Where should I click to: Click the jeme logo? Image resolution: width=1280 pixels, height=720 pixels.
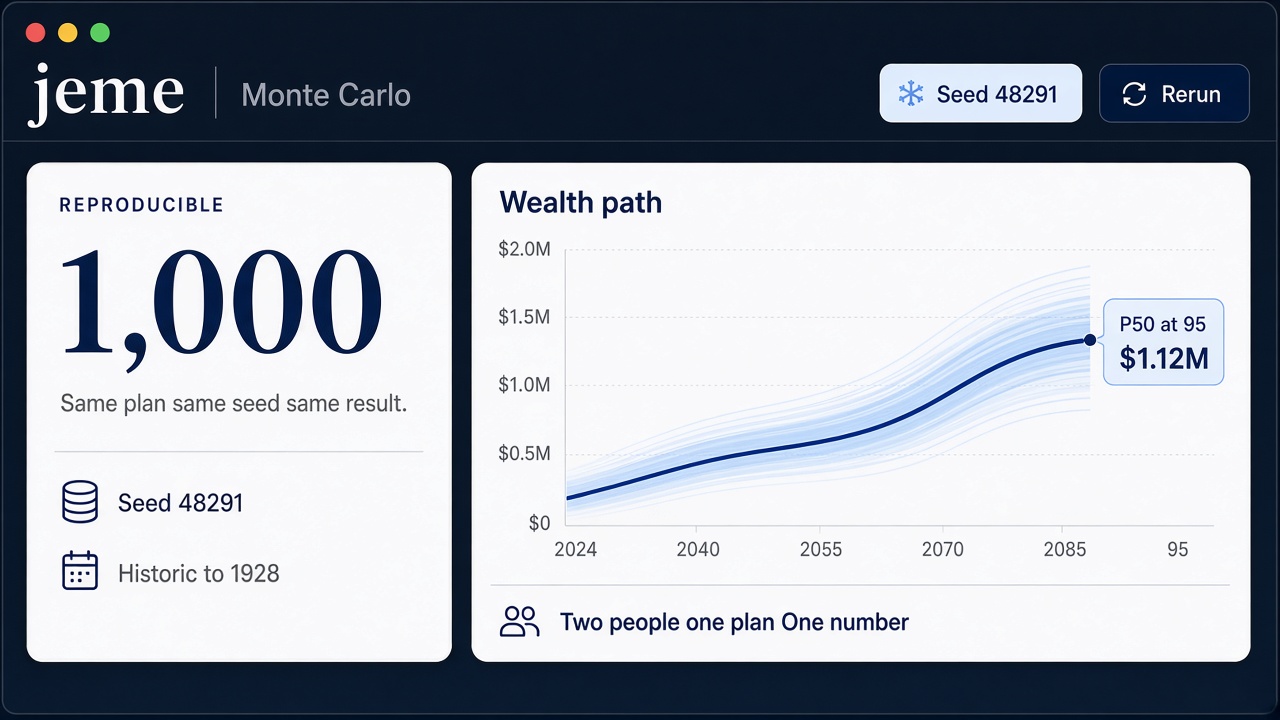click(x=106, y=94)
